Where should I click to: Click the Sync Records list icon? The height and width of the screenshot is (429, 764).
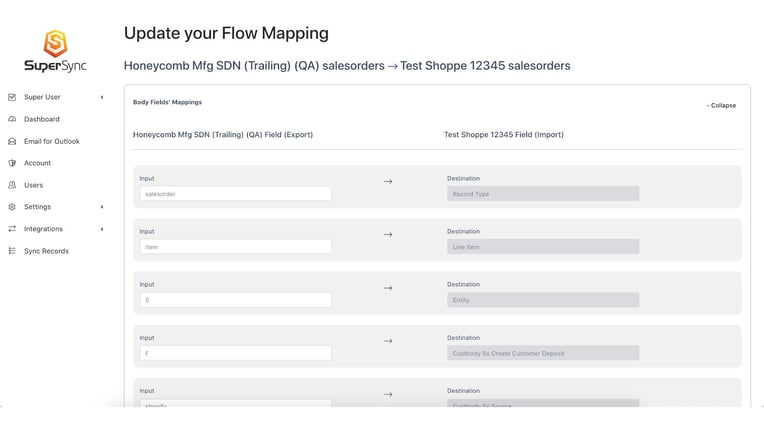coord(12,251)
